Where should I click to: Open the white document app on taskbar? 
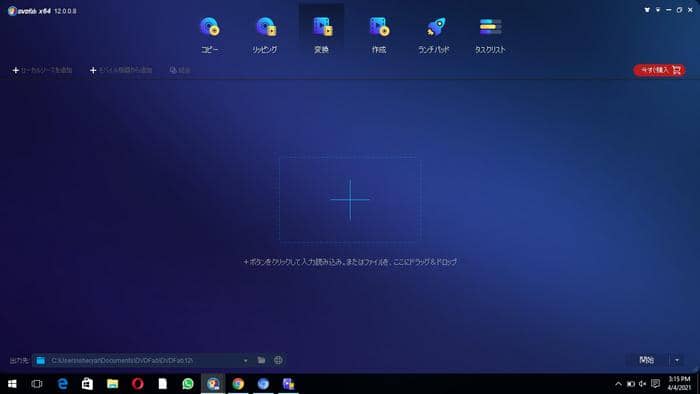(162, 384)
